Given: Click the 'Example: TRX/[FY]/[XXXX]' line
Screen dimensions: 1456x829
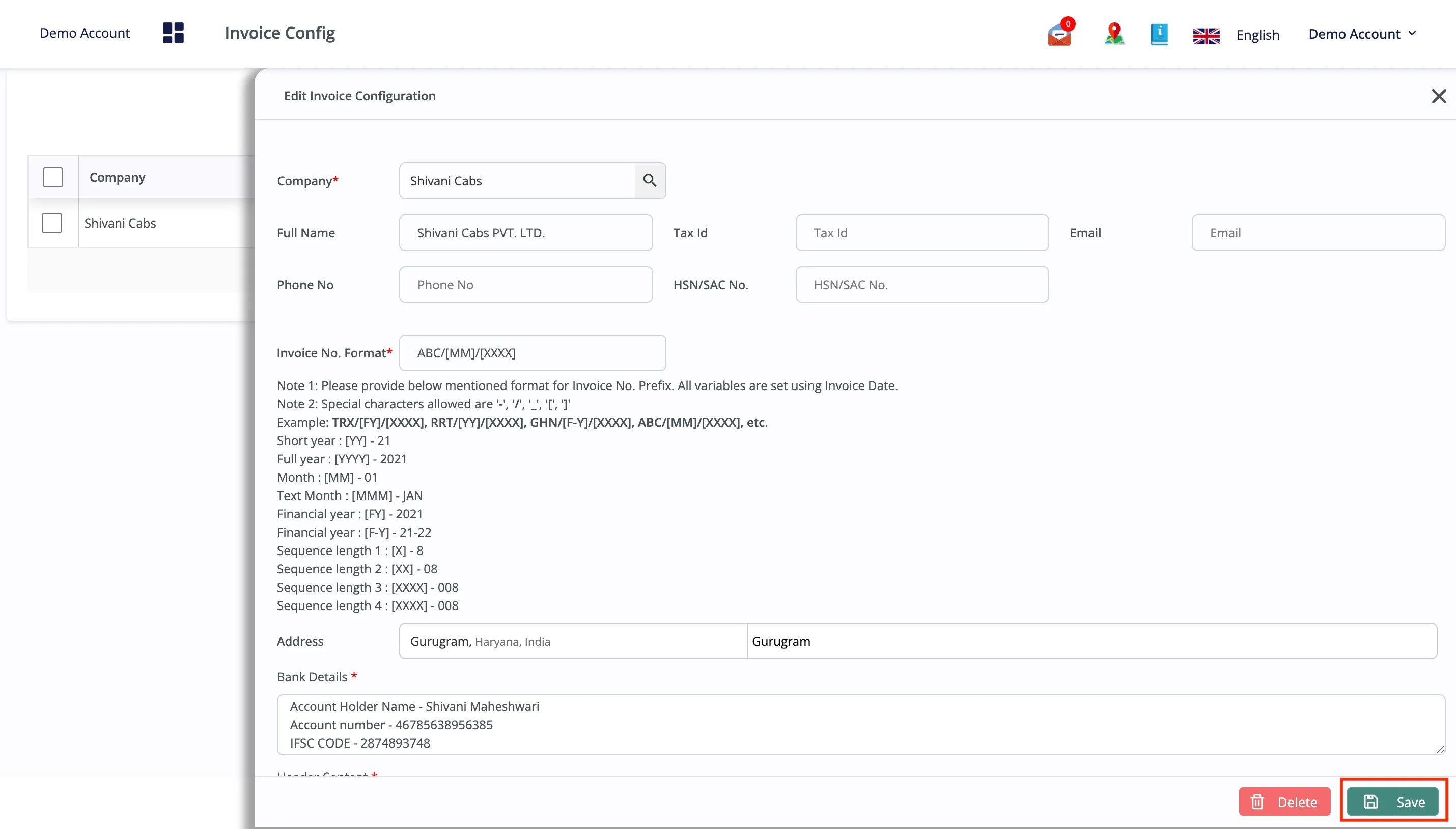Looking at the screenshot, I should tap(522, 422).
